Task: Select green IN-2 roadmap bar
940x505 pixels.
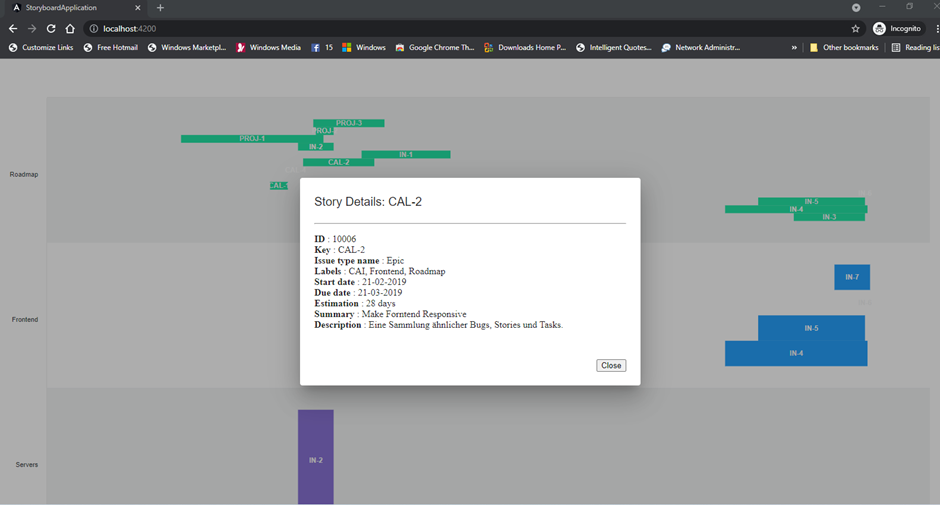Action: tap(316, 146)
